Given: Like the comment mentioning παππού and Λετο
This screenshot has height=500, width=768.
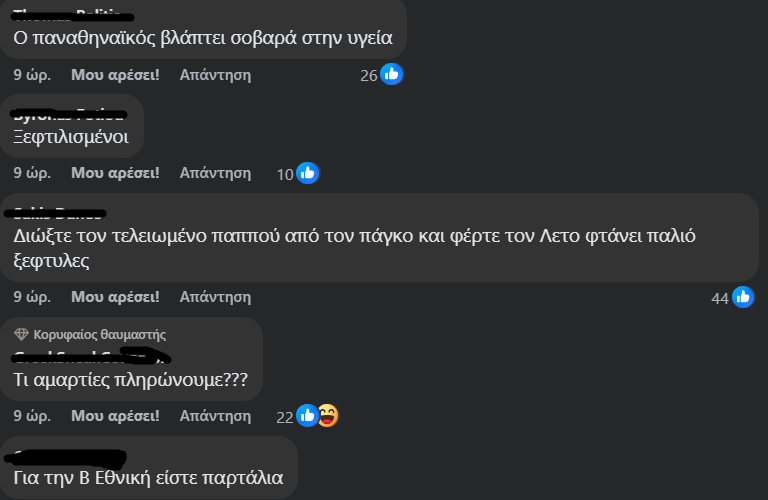Looking at the screenshot, I should point(115,297).
